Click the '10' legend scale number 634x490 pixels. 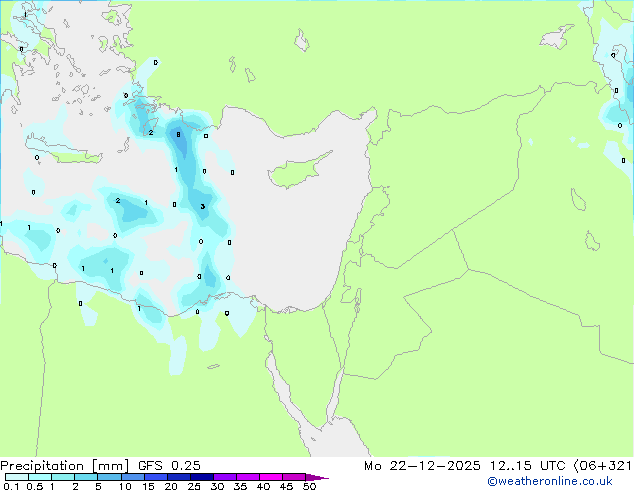(x=125, y=486)
